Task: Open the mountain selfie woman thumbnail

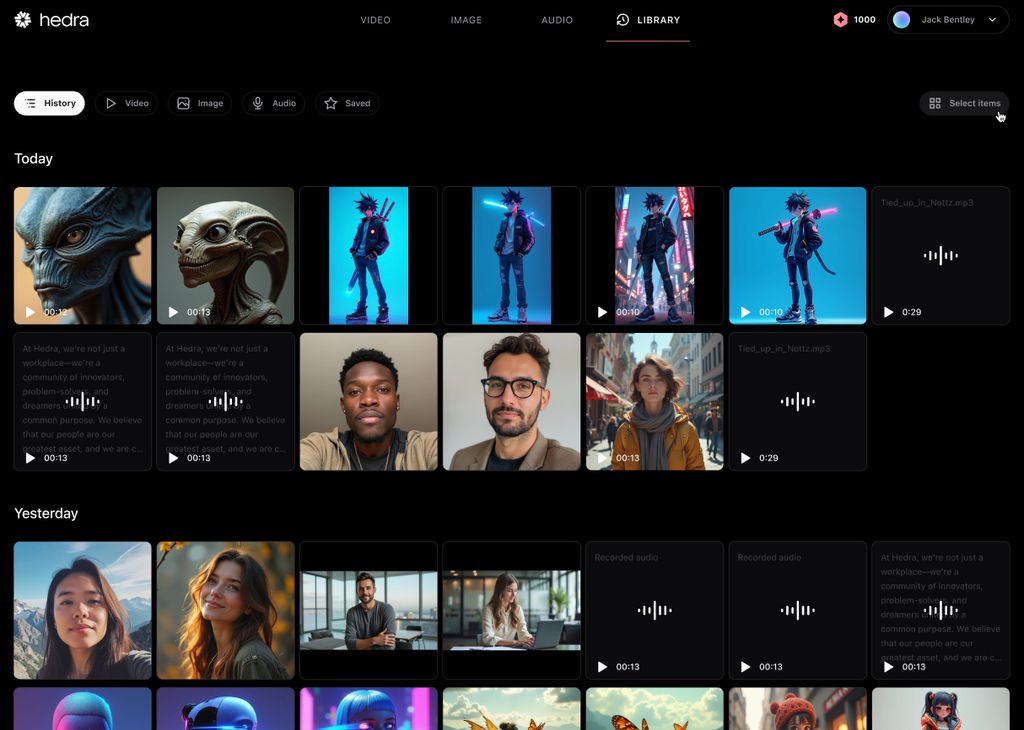Action: (83, 610)
